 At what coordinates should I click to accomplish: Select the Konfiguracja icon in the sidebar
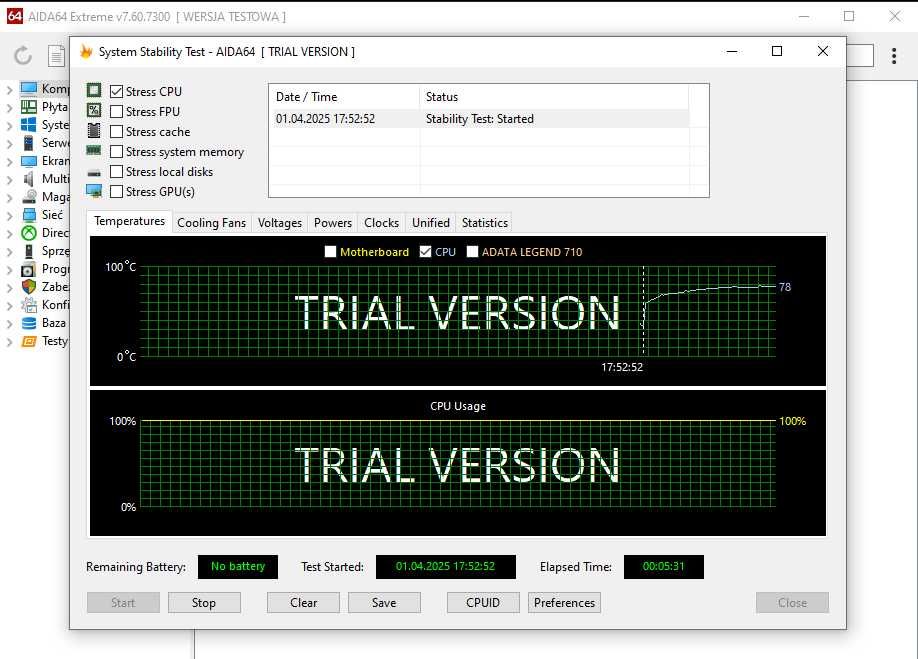click(29, 305)
